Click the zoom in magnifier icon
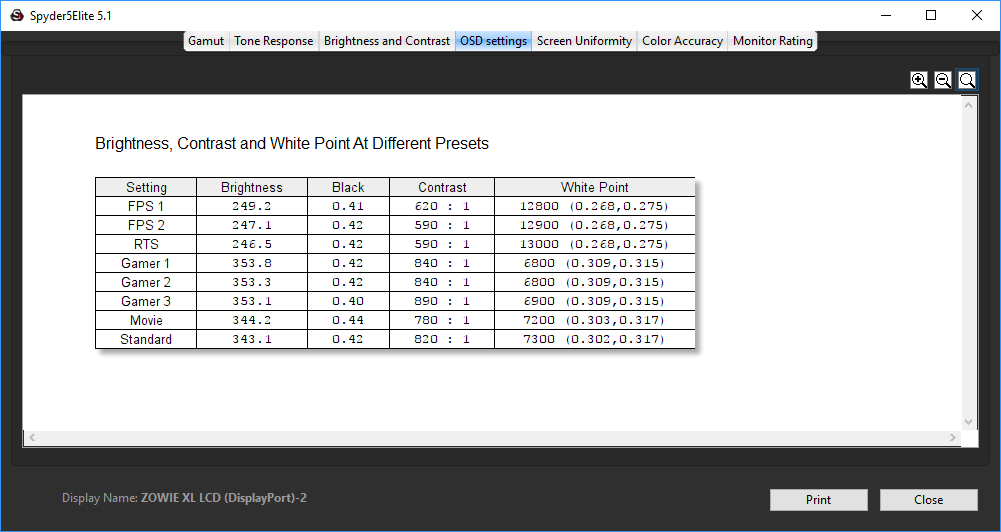This screenshot has height=532, width=1001. (919, 80)
